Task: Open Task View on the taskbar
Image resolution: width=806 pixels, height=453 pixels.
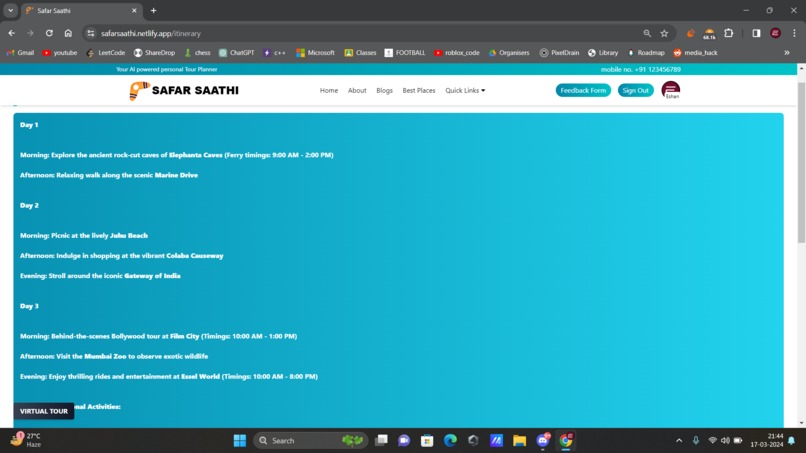Action: click(381, 441)
